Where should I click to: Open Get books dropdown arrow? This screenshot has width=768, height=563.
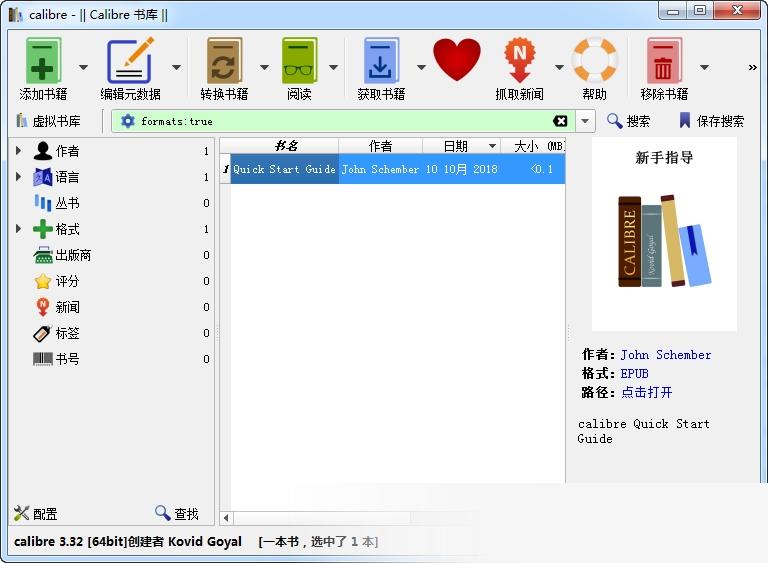tap(421, 67)
